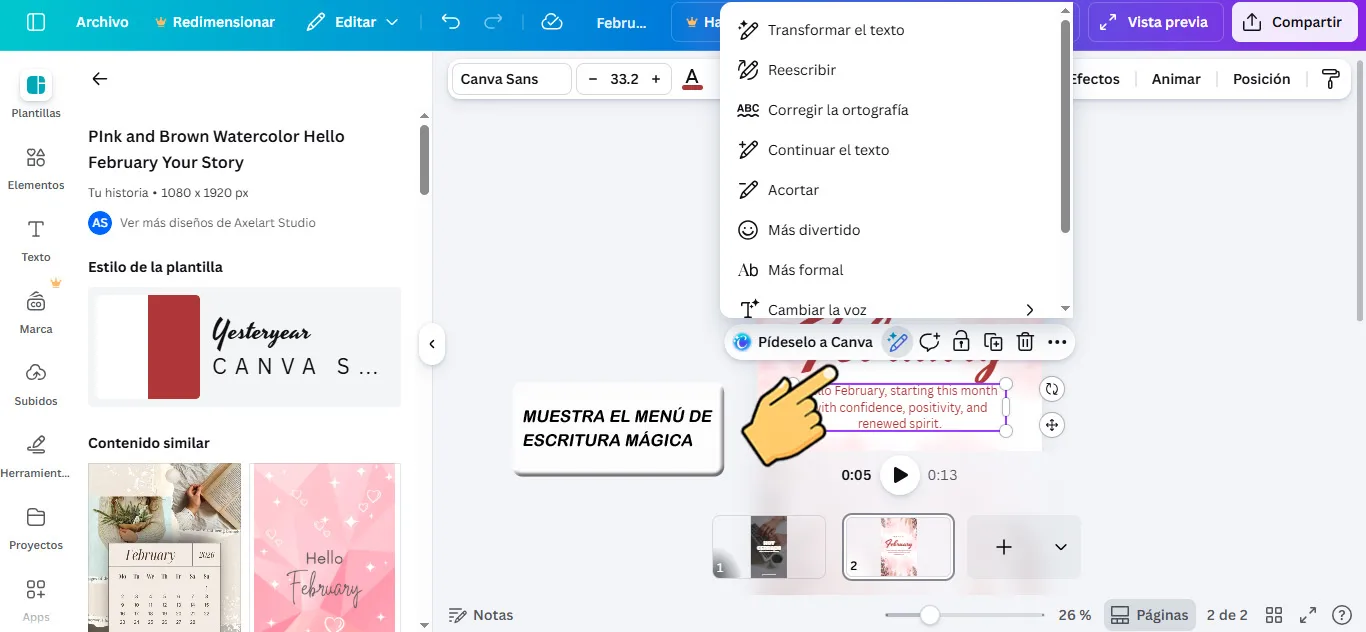Open the text color picker icon

click(693, 78)
